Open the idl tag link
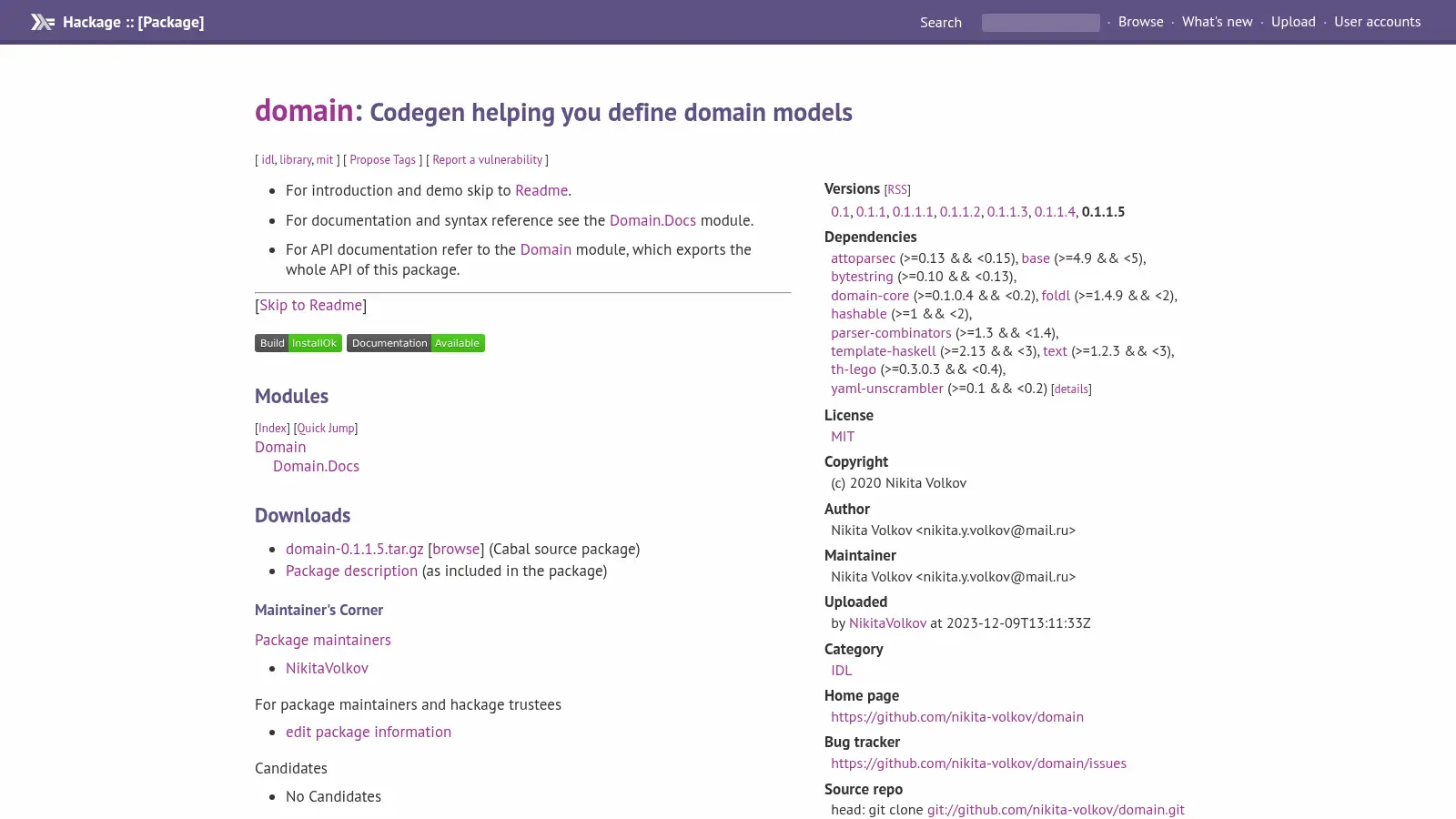The height and width of the screenshot is (819, 1456). (x=268, y=160)
